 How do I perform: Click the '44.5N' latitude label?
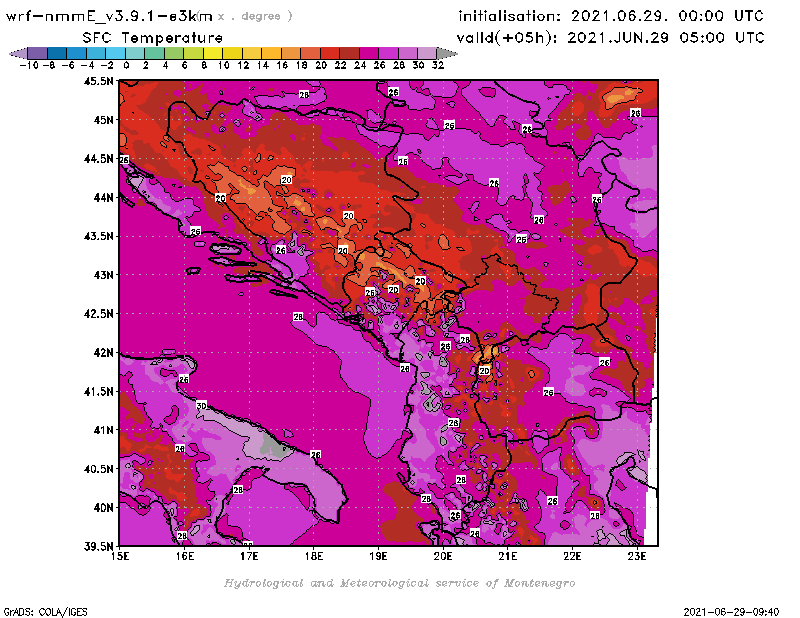tap(98, 158)
